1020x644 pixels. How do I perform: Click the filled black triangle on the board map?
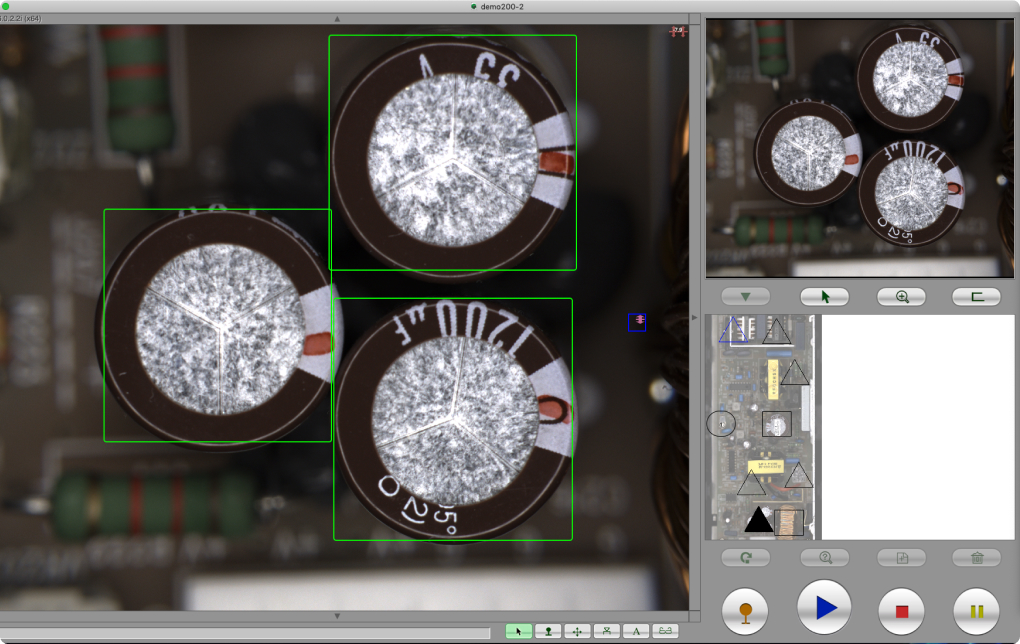[759, 520]
